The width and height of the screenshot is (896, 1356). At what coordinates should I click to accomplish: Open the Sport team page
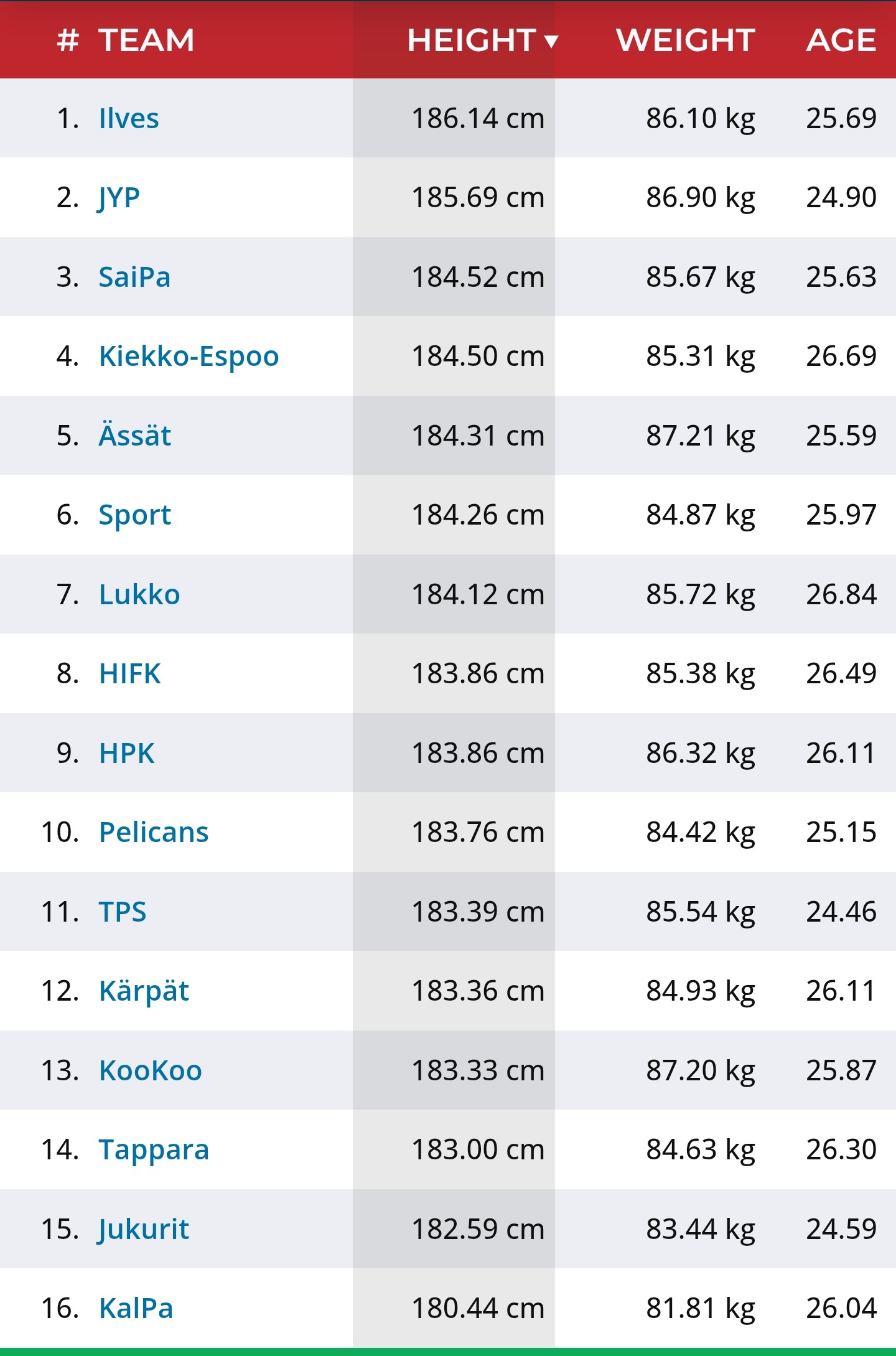coord(134,515)
